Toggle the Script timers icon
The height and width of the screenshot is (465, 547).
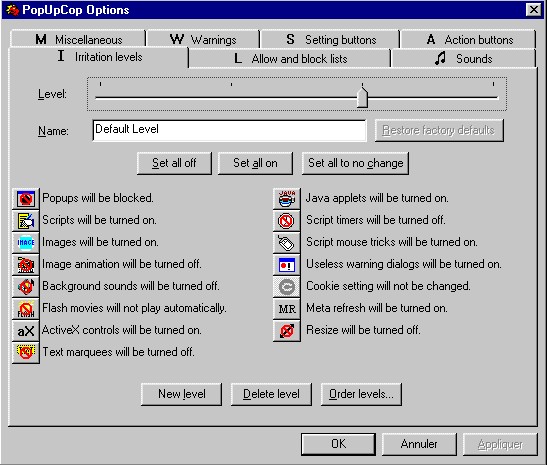(x=286, y=221)
